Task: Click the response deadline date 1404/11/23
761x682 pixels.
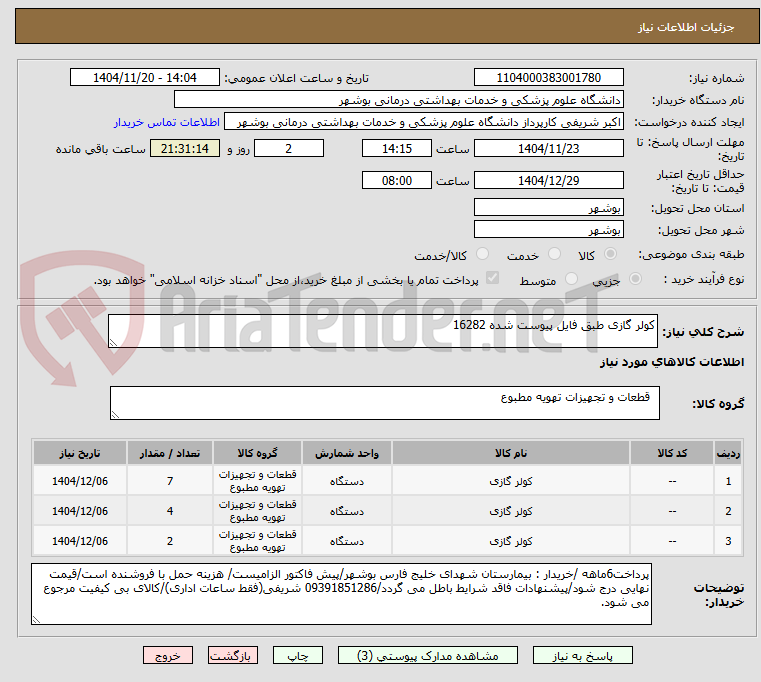Action: (x=548, y=149)
